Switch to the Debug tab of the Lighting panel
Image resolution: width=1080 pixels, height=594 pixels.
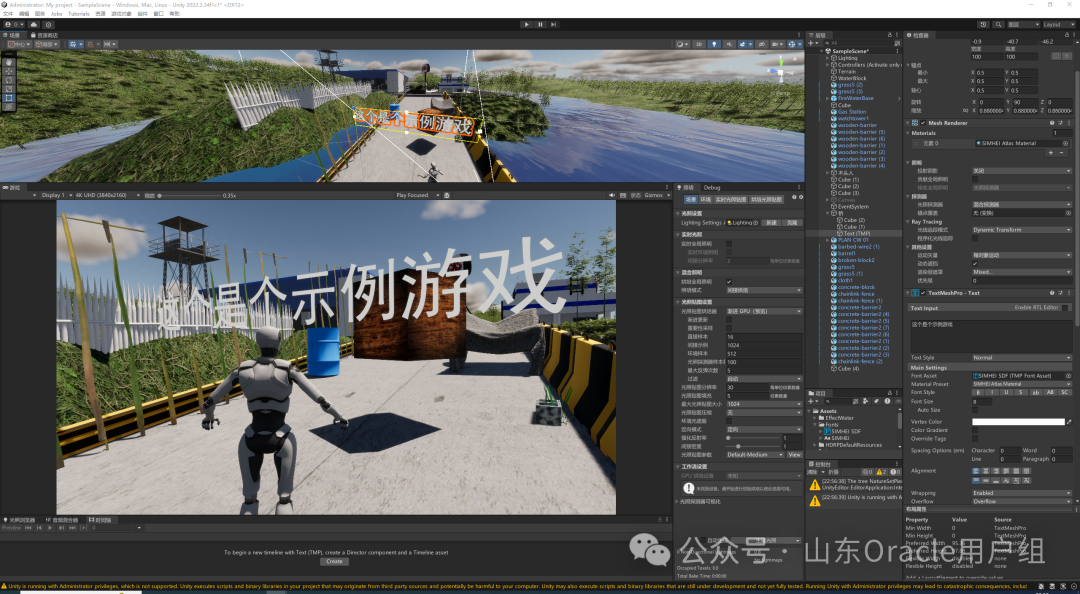[x=712, y=187]
